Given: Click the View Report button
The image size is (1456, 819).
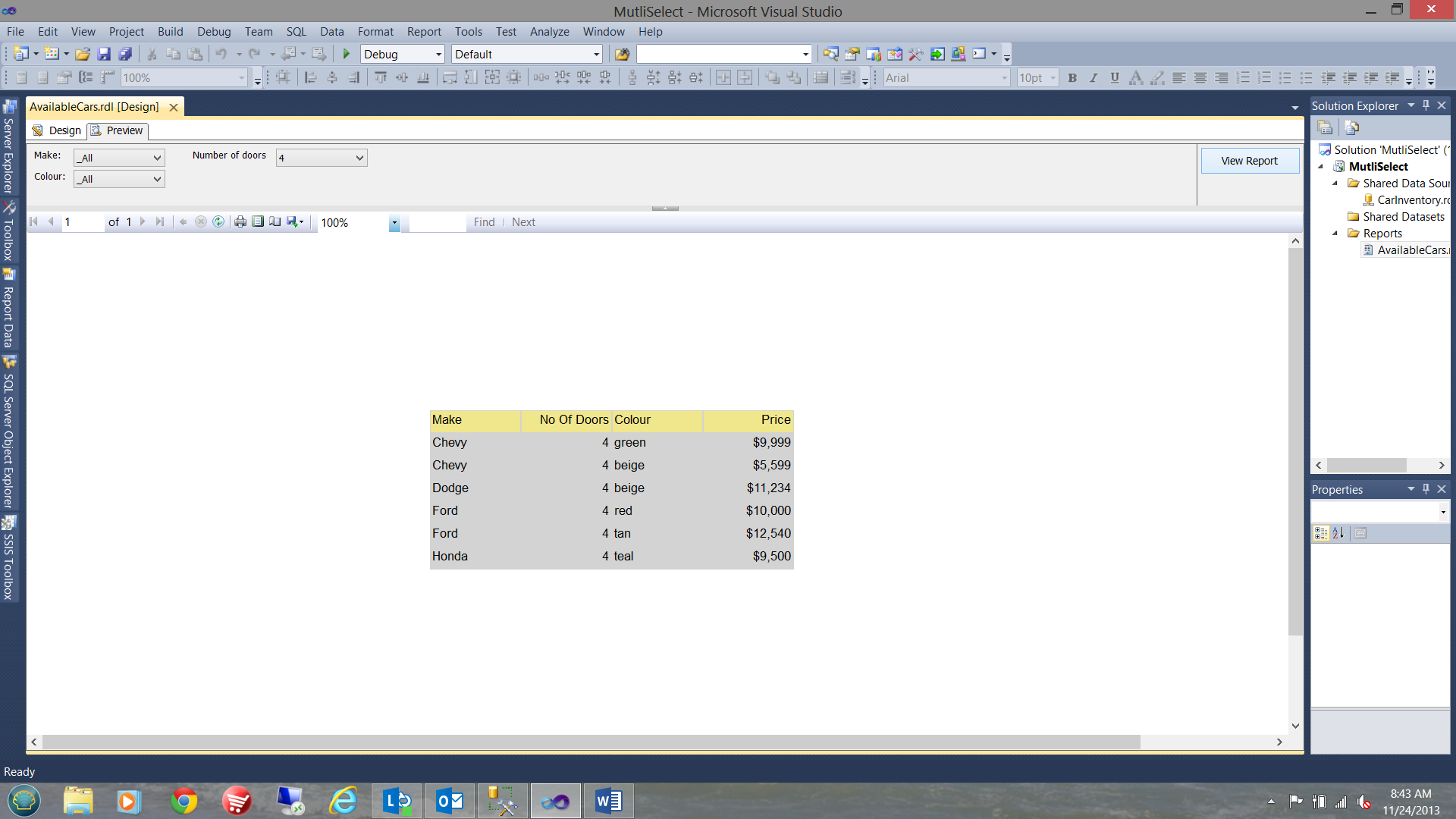Looking at the screenshot, I should coord(1249,161).
